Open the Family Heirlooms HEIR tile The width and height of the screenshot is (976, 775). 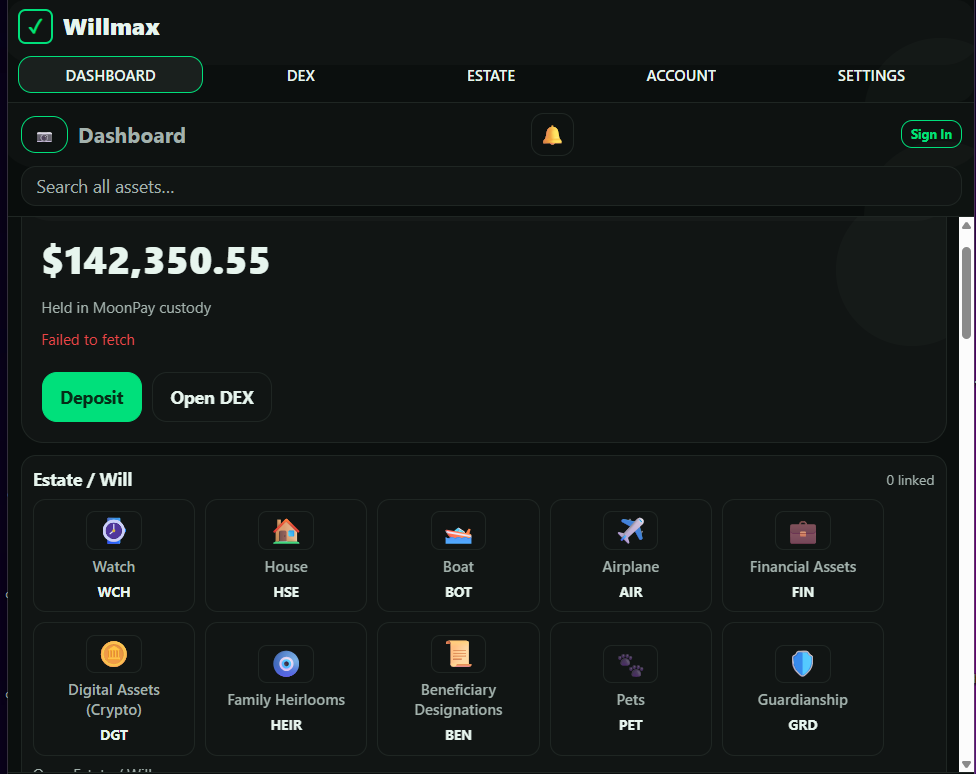[286, 689]
